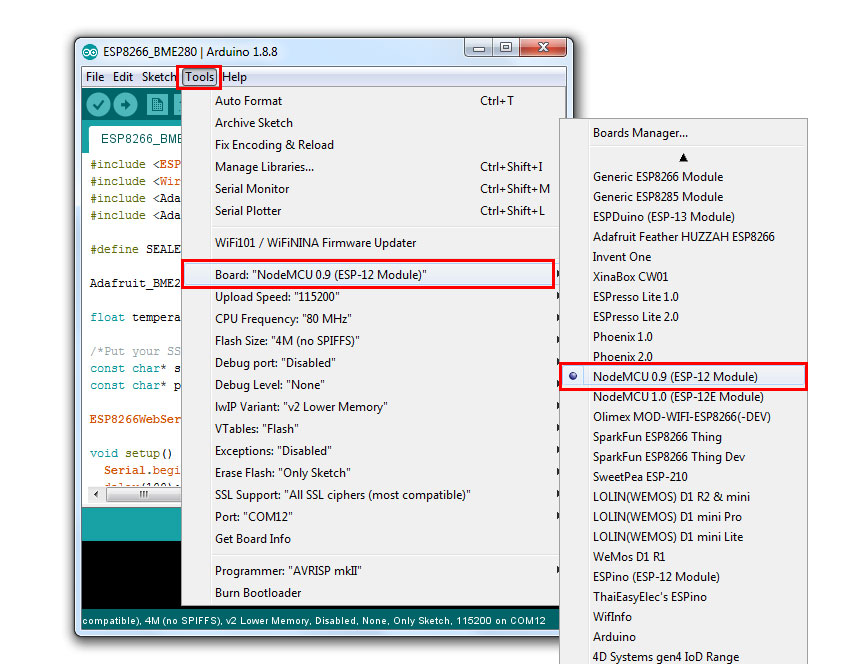Expand Debug Level "None" submenu

coord(370,384)
